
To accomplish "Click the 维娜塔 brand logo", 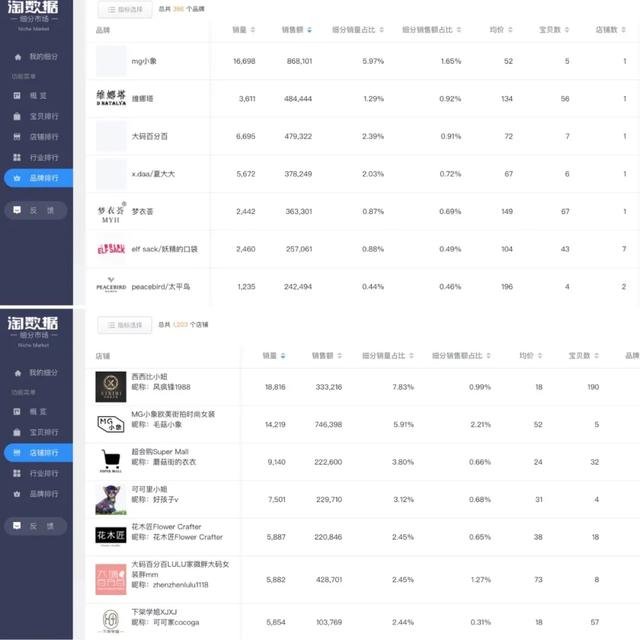I will tap(111, 98).
